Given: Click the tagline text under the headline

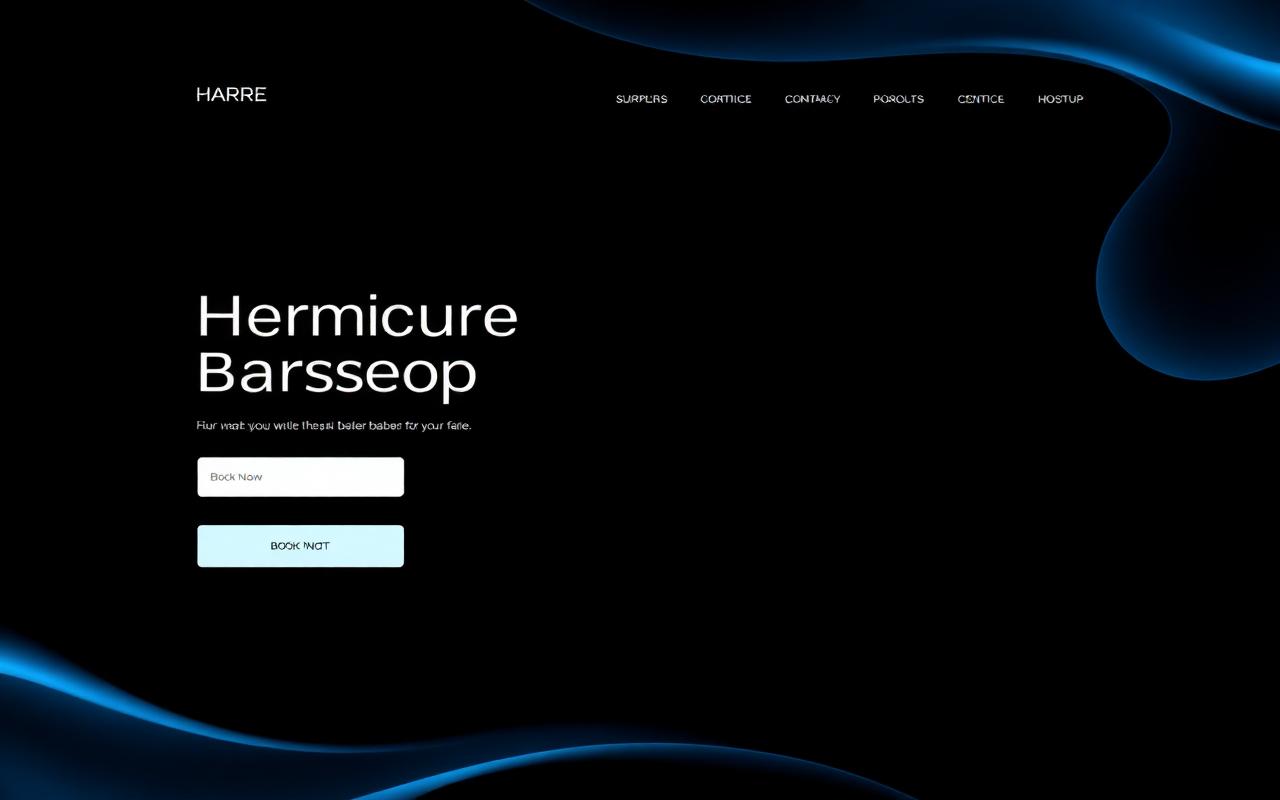Looking at the screenshot, I should pyautogui.click(x=334, y=426).
